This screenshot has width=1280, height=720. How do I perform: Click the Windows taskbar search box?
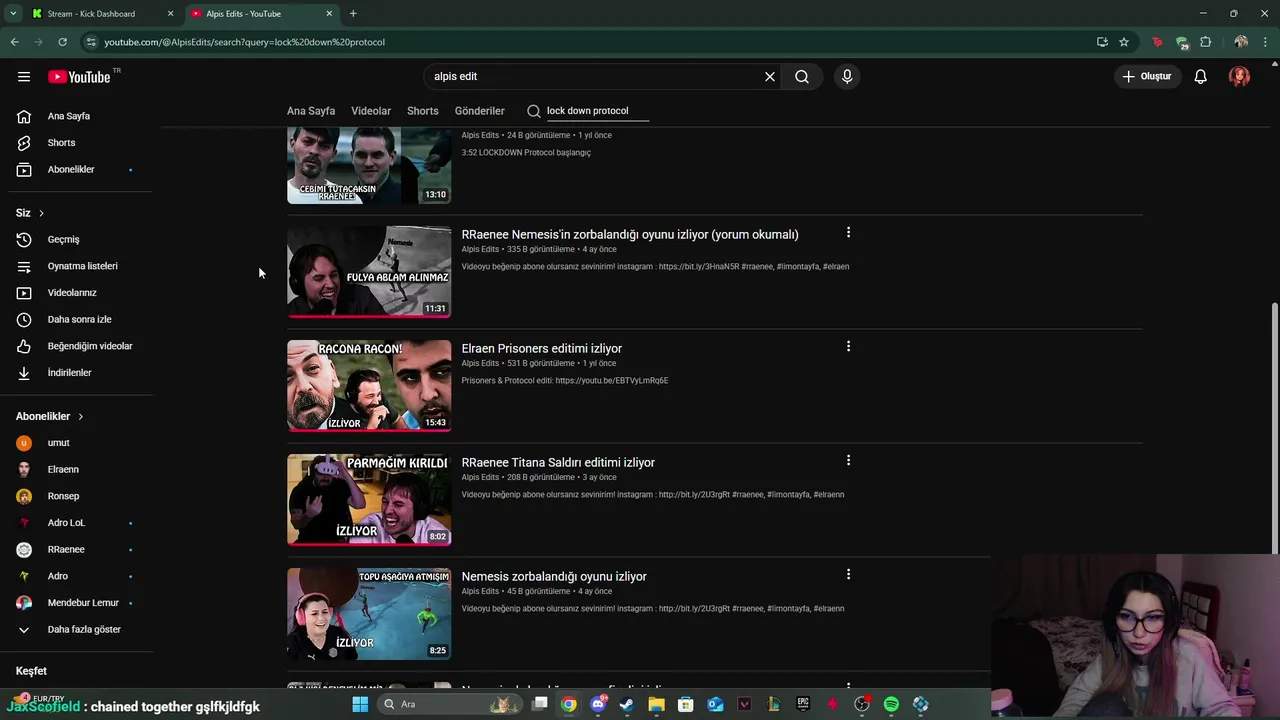tap(450, 704)
